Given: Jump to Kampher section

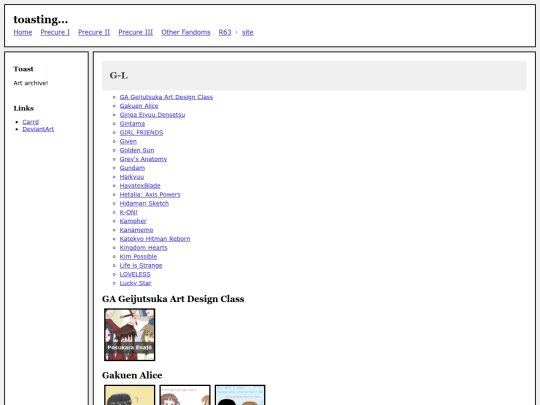Looking at the screenshot, I should pyautogui.click(x=133, y=221).
